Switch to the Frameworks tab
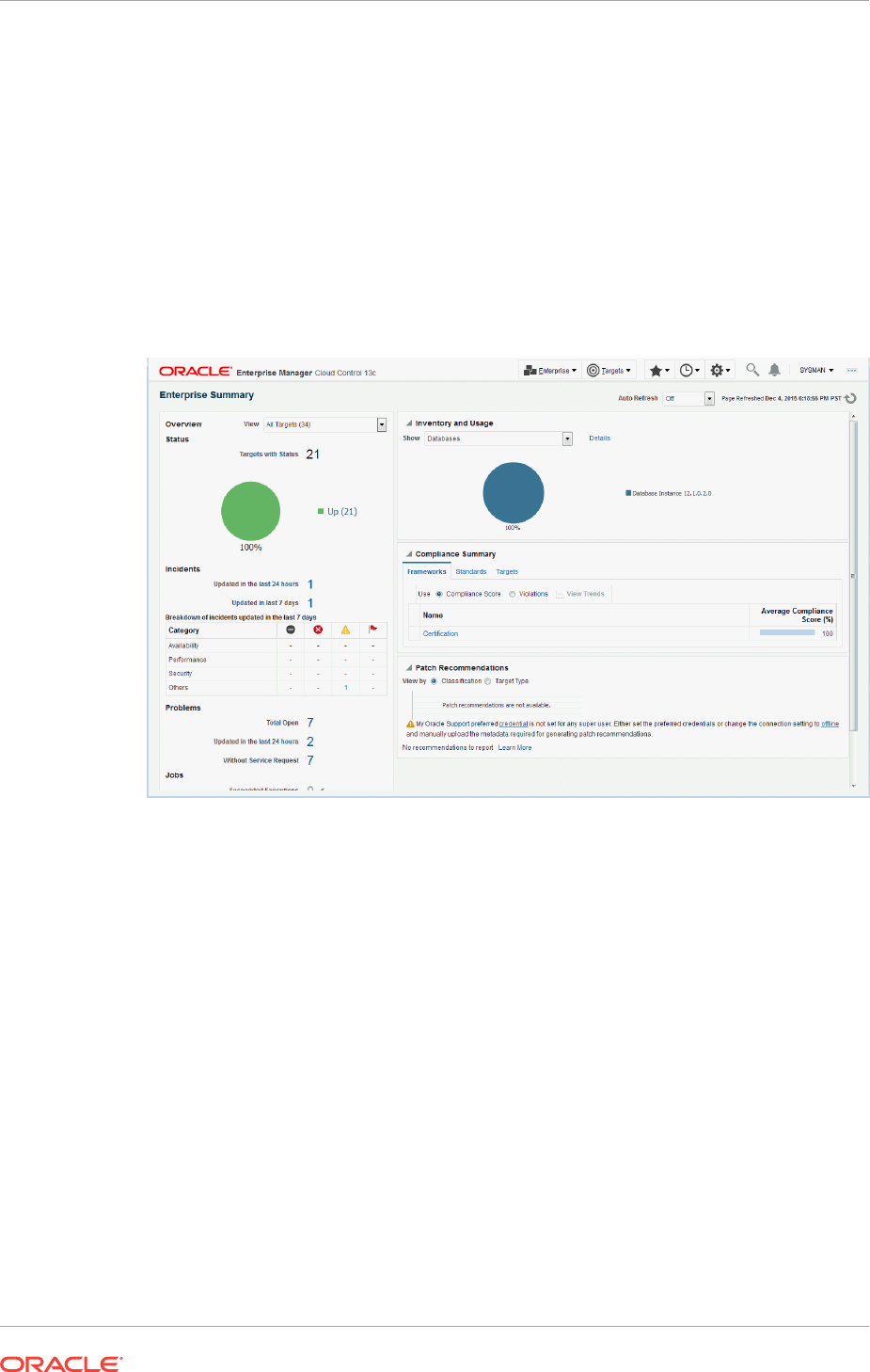Image resolution: width=870 pixels, height=1372 pixels. [427, 572]
